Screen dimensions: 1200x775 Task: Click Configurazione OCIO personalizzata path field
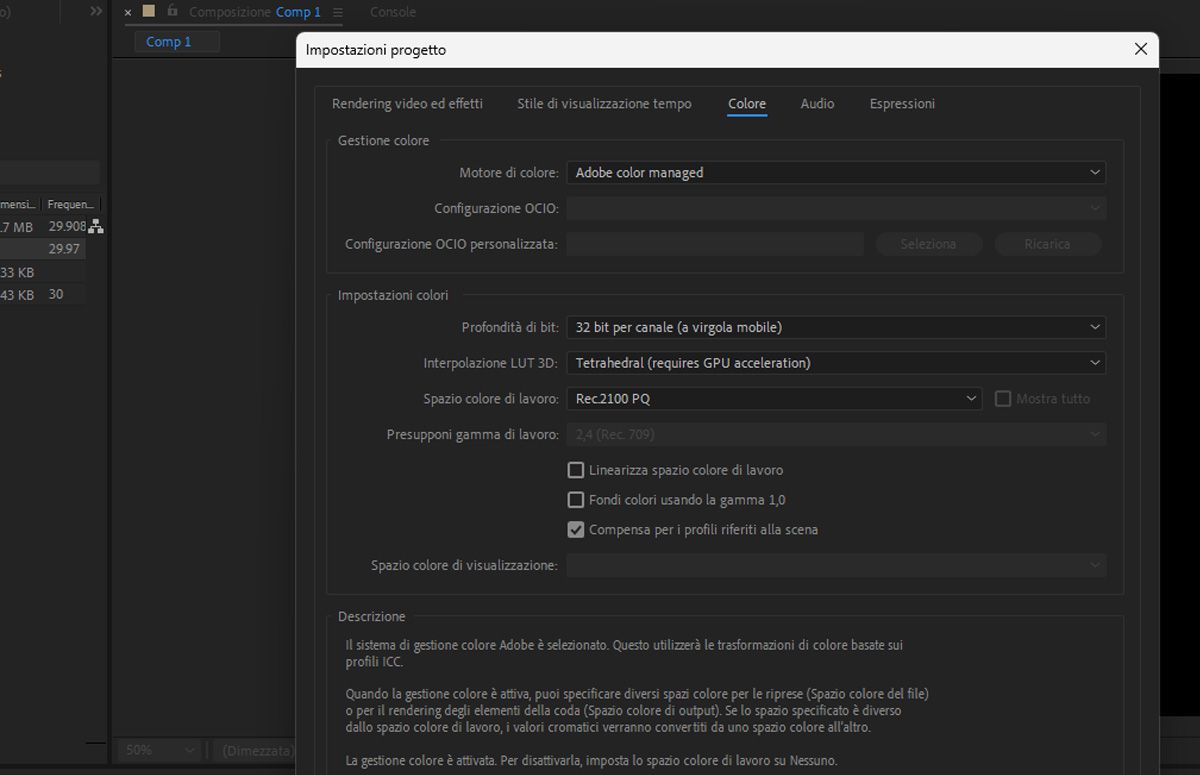tap(715, 244)
